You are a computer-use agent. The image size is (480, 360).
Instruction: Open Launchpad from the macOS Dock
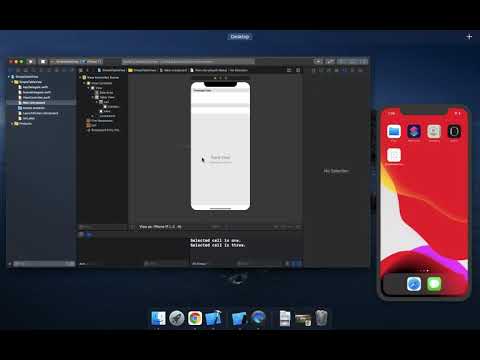pyautogui.click(x=177, y=318)
